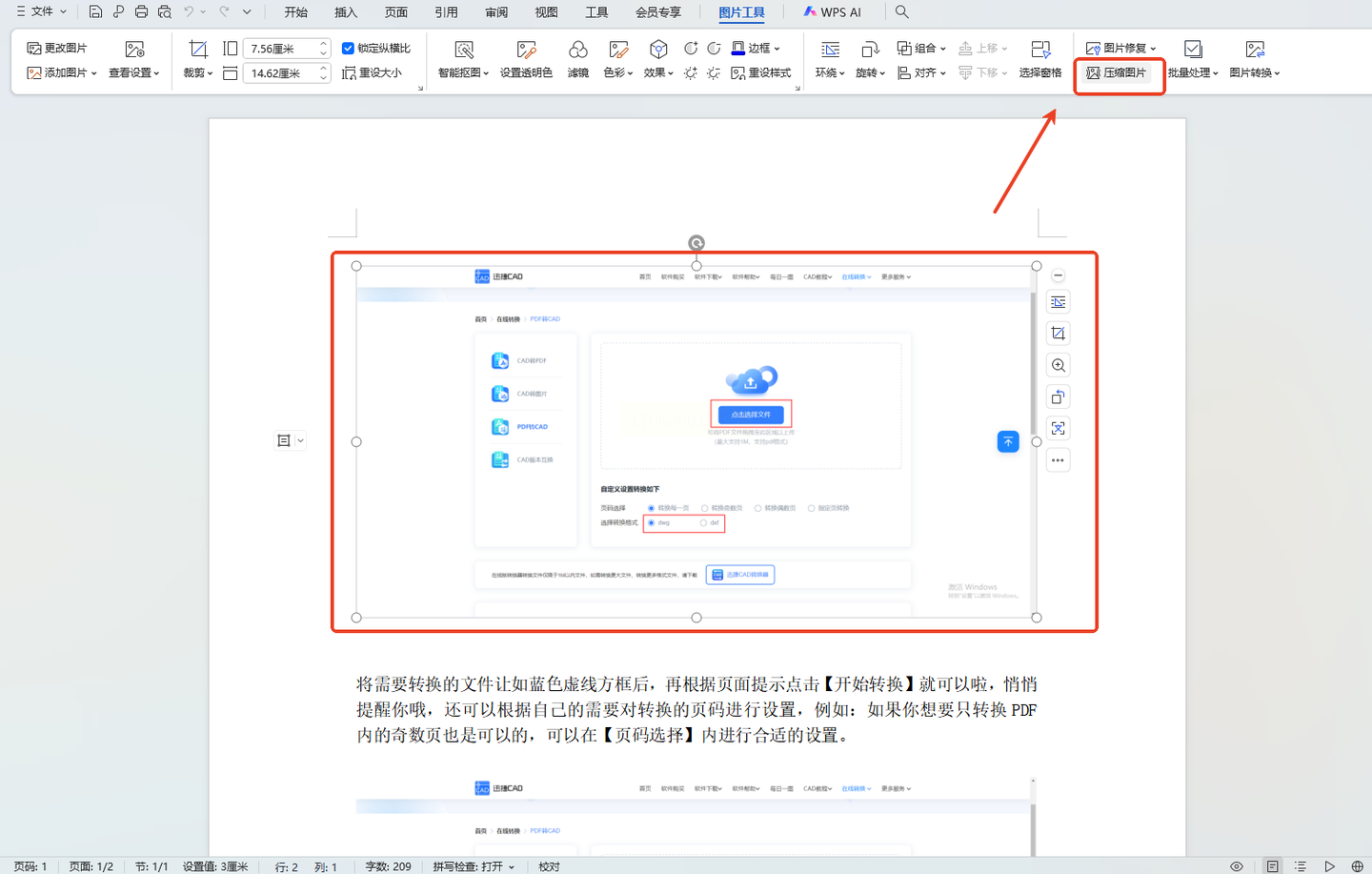This screenshot has height=874, width=1372.
Task: Switch to the Insert (插入) tab
Action: pos(346,12)
